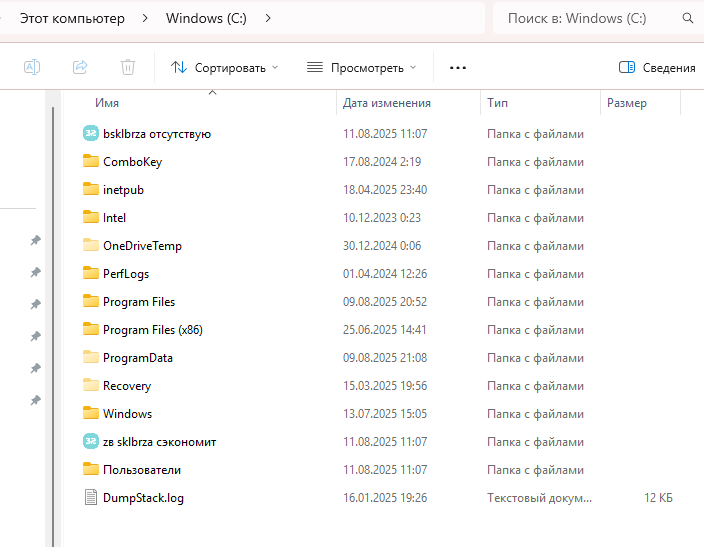
Task: Select the 'Intel' name text
Action: coord(114,218)
